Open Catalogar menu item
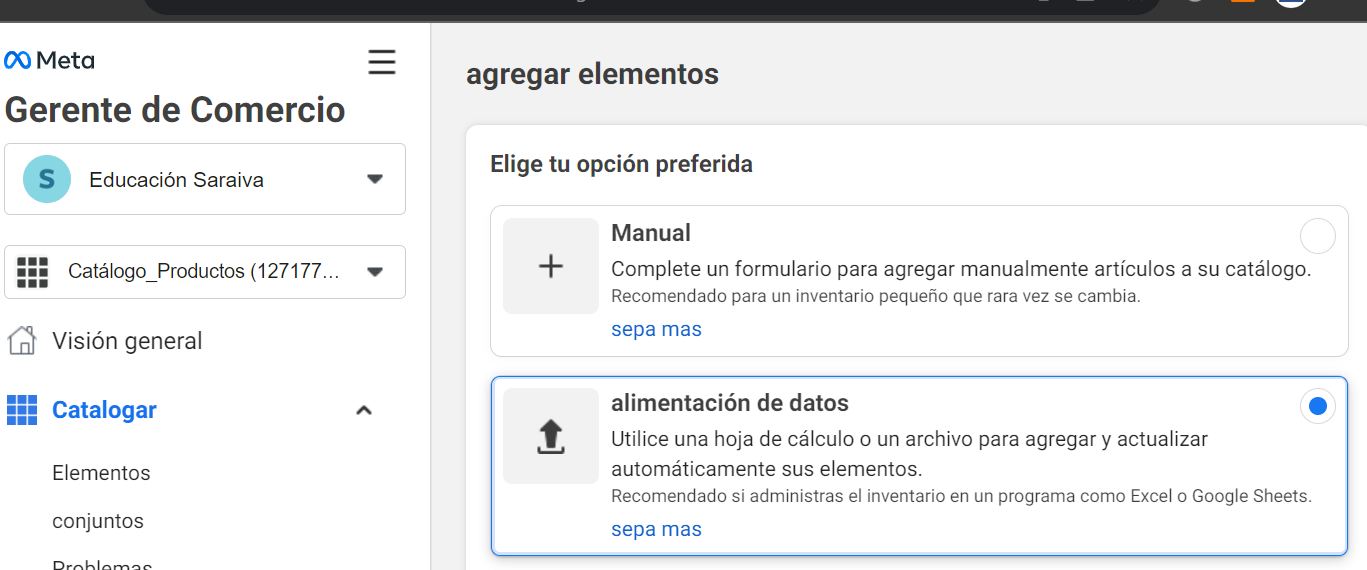Image resolution: width=1367 pixels, height=570 pixels. pyautogui.click(x=104, y=410)
